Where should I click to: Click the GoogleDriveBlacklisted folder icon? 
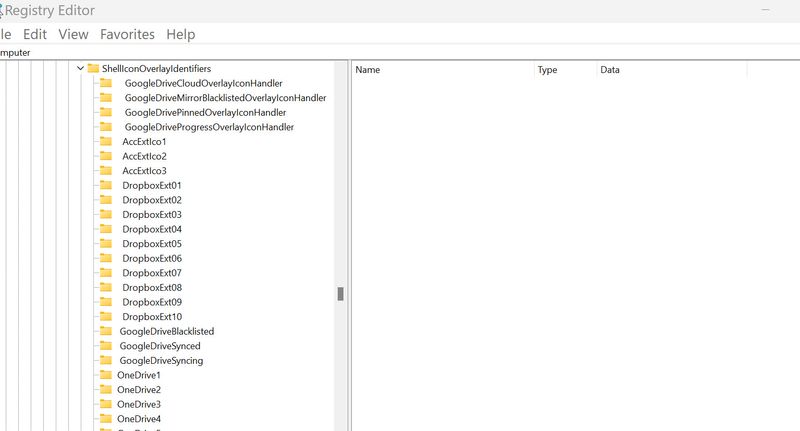pos(106,331)
